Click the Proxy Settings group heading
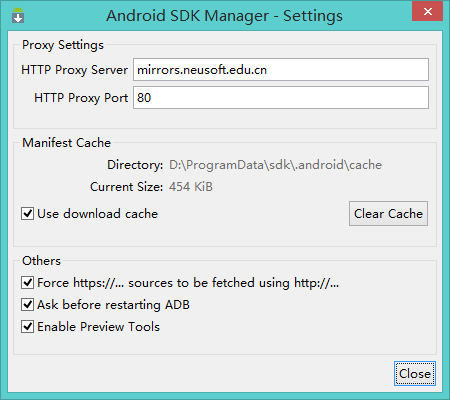This screenshot has width=450, height=400. click(x=63, y=45)
